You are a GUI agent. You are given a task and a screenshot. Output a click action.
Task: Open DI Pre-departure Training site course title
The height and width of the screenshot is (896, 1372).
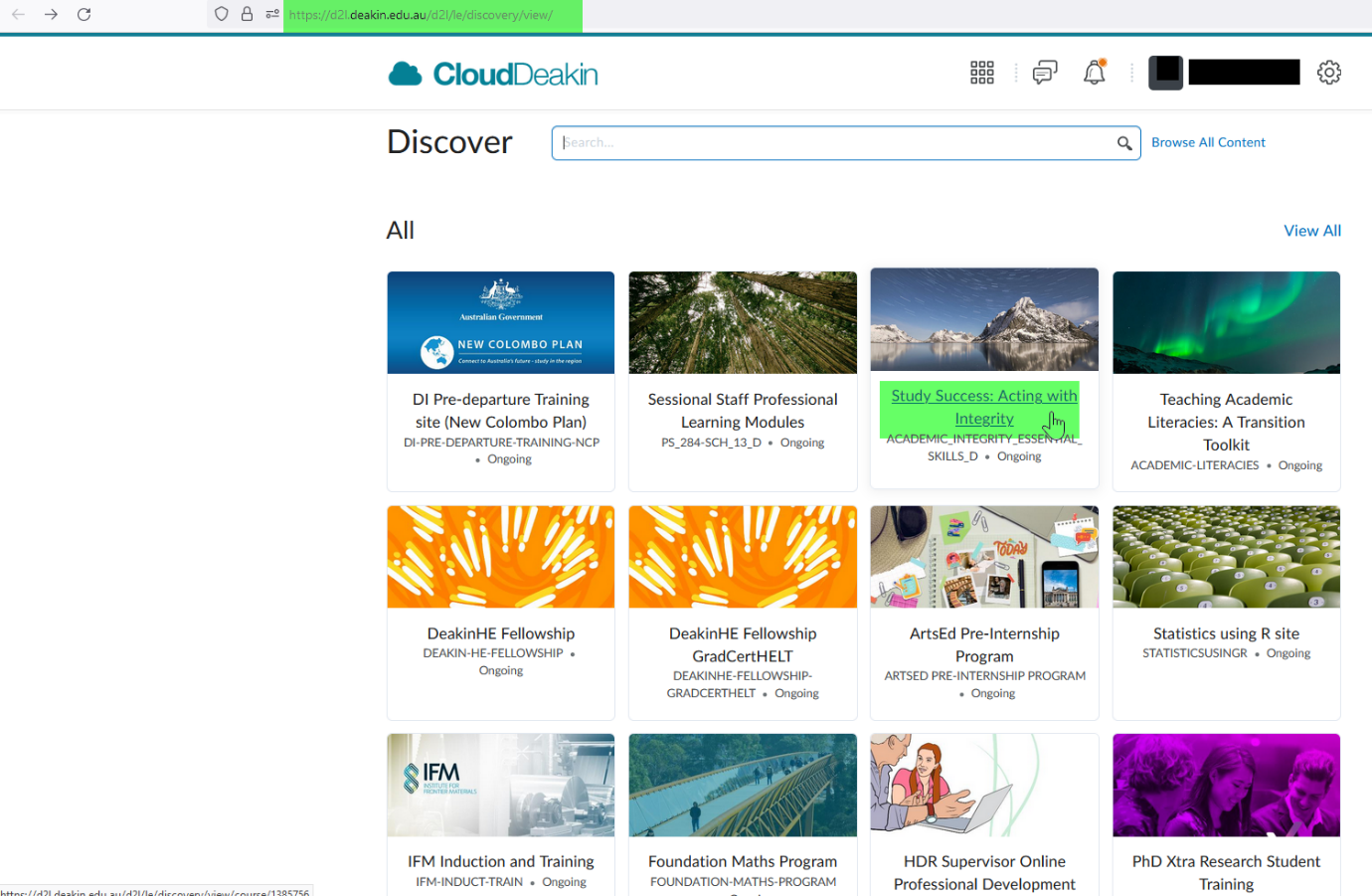[x=501, y=411]
